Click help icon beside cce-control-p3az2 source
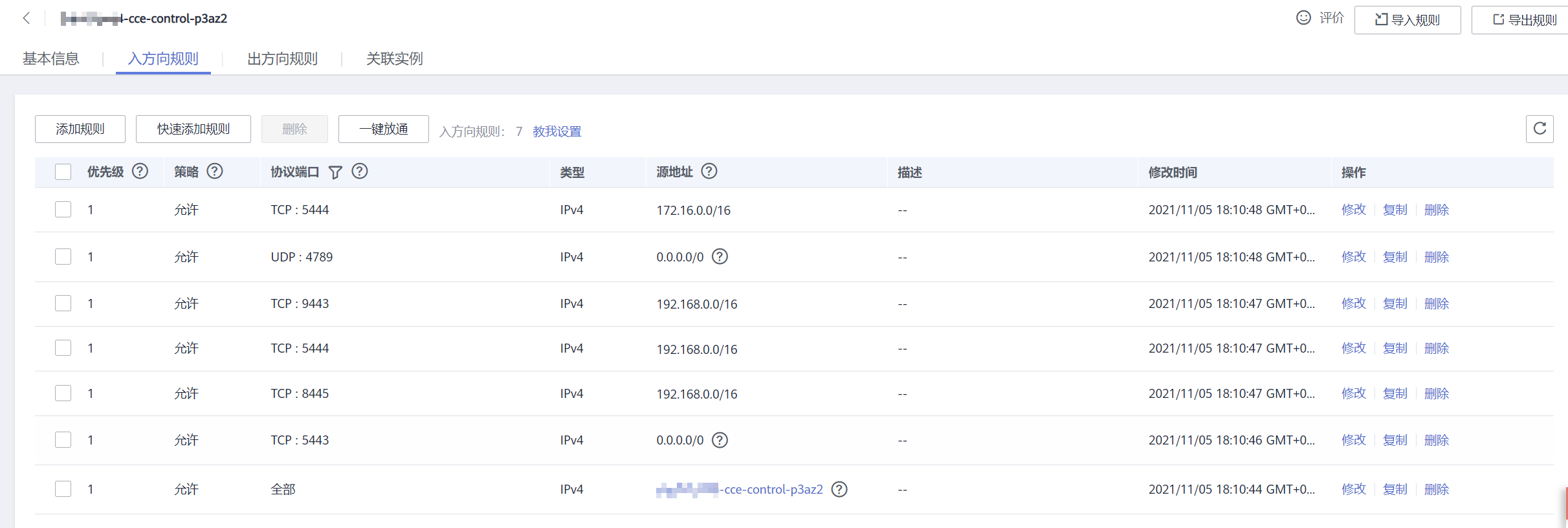 coord(839,489)
